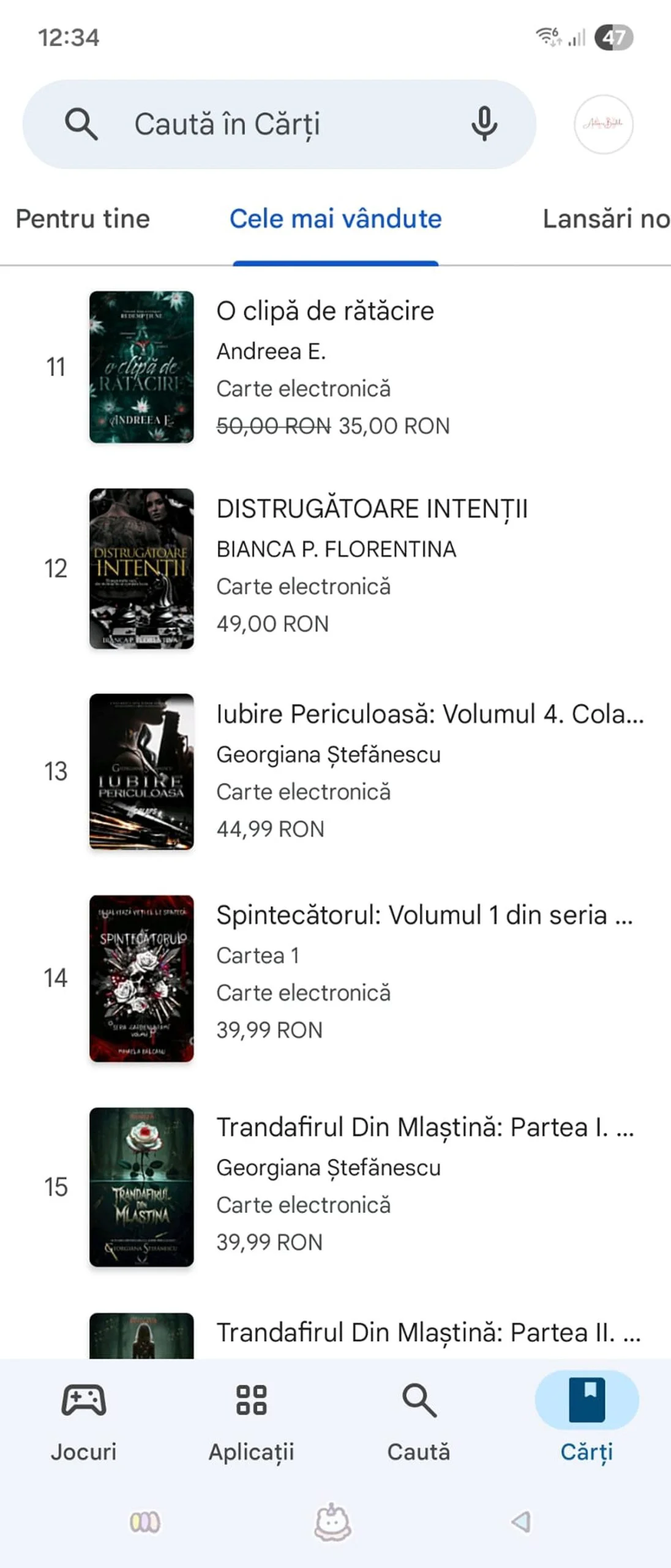Open Aplicații from the bottom navigation
Viewport: 671px width, 1568px height.
click(252, 1423)
